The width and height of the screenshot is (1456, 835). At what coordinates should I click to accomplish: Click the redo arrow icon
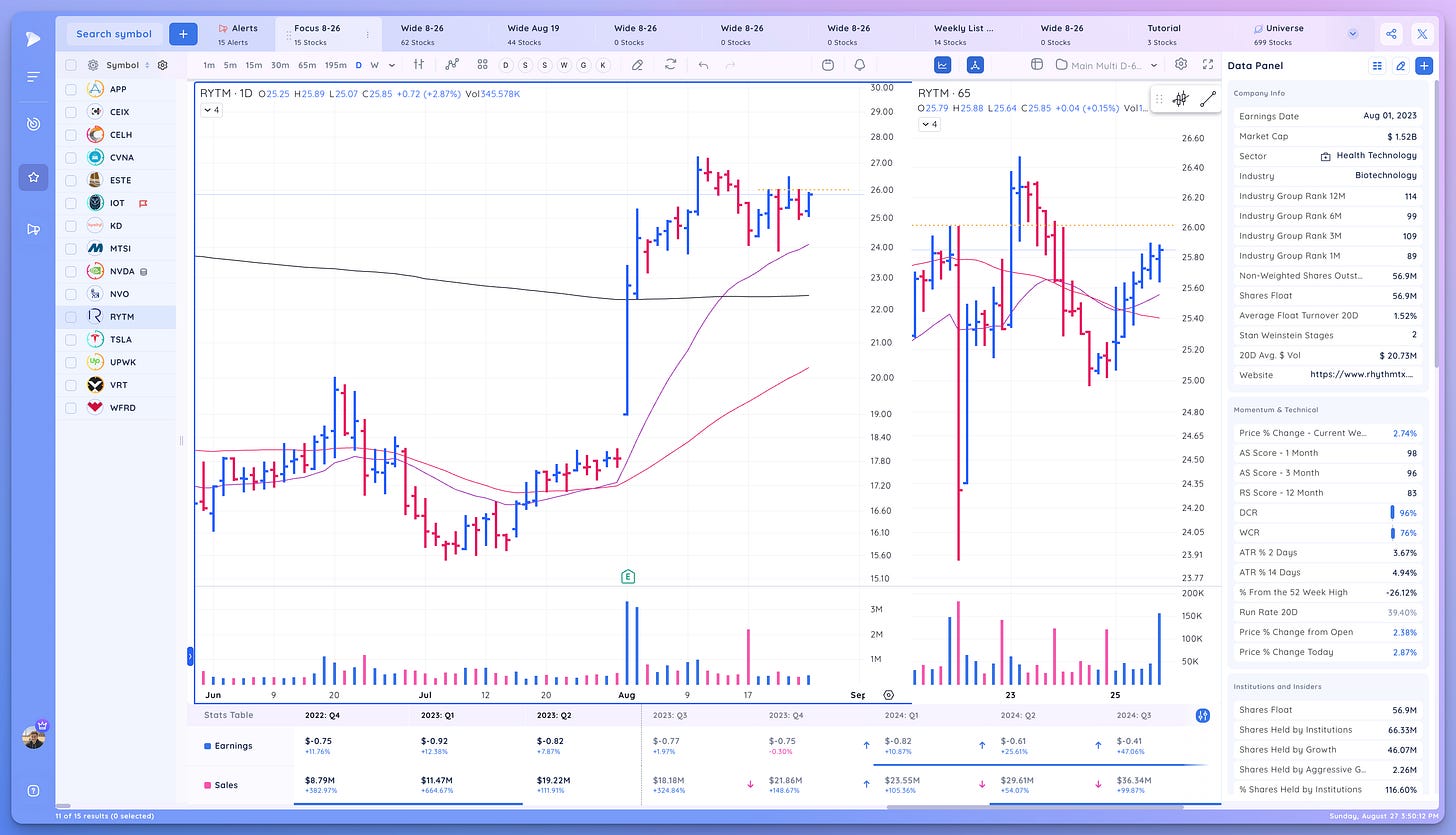tap(731, 64)
